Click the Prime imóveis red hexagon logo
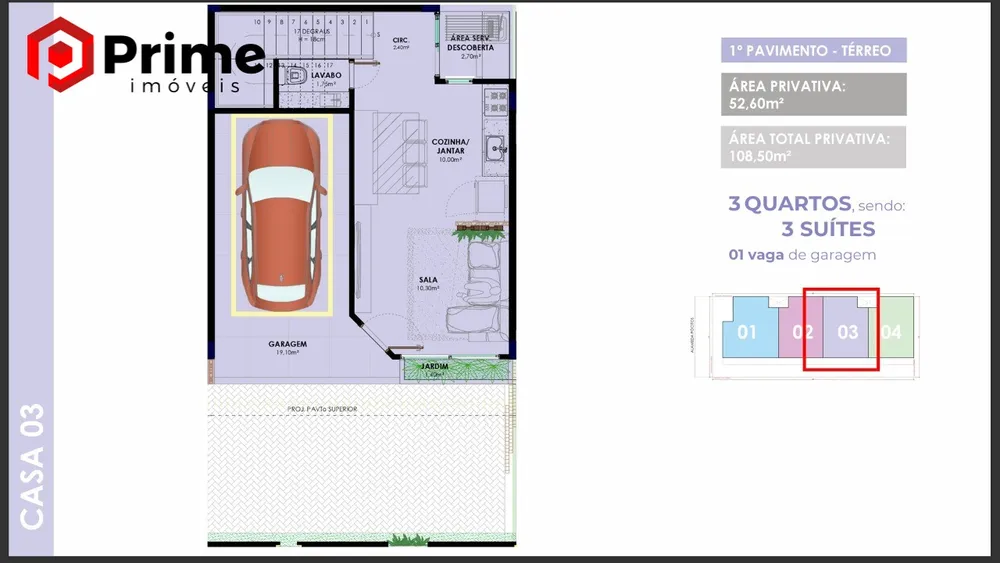 [60, 54]
